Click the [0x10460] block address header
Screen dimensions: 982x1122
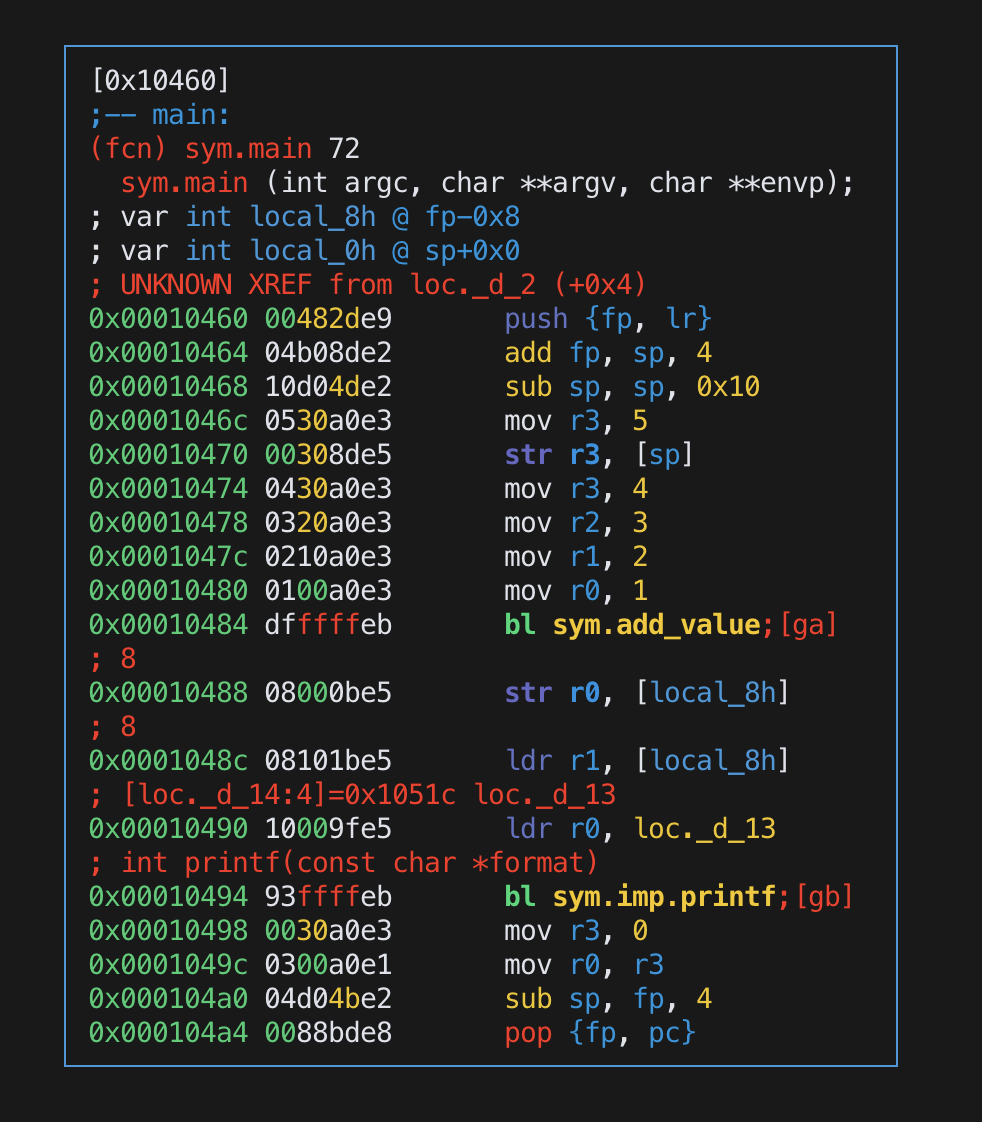160,80
